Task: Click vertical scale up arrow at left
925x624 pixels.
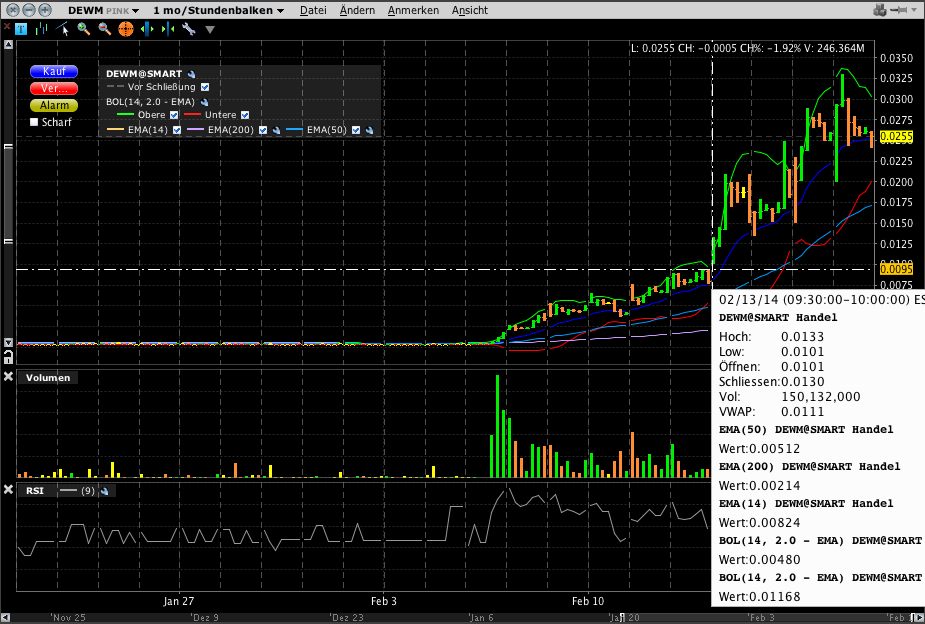Action: pos(8,44)
